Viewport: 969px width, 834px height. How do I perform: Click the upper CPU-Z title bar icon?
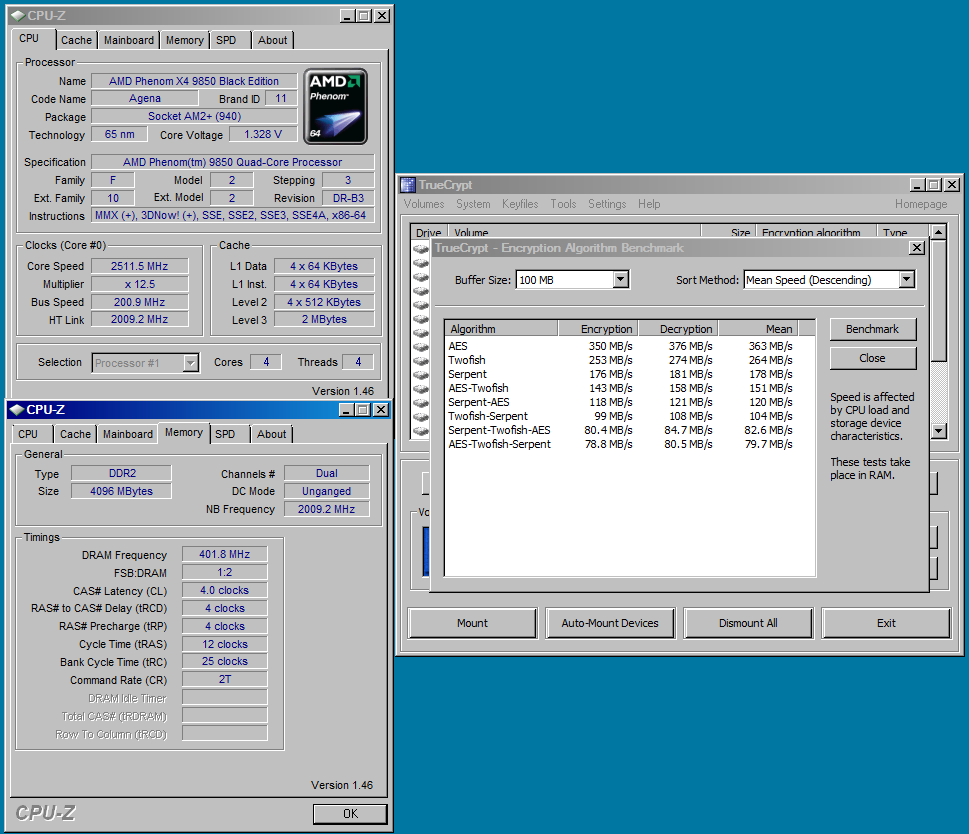coord(18,15)
